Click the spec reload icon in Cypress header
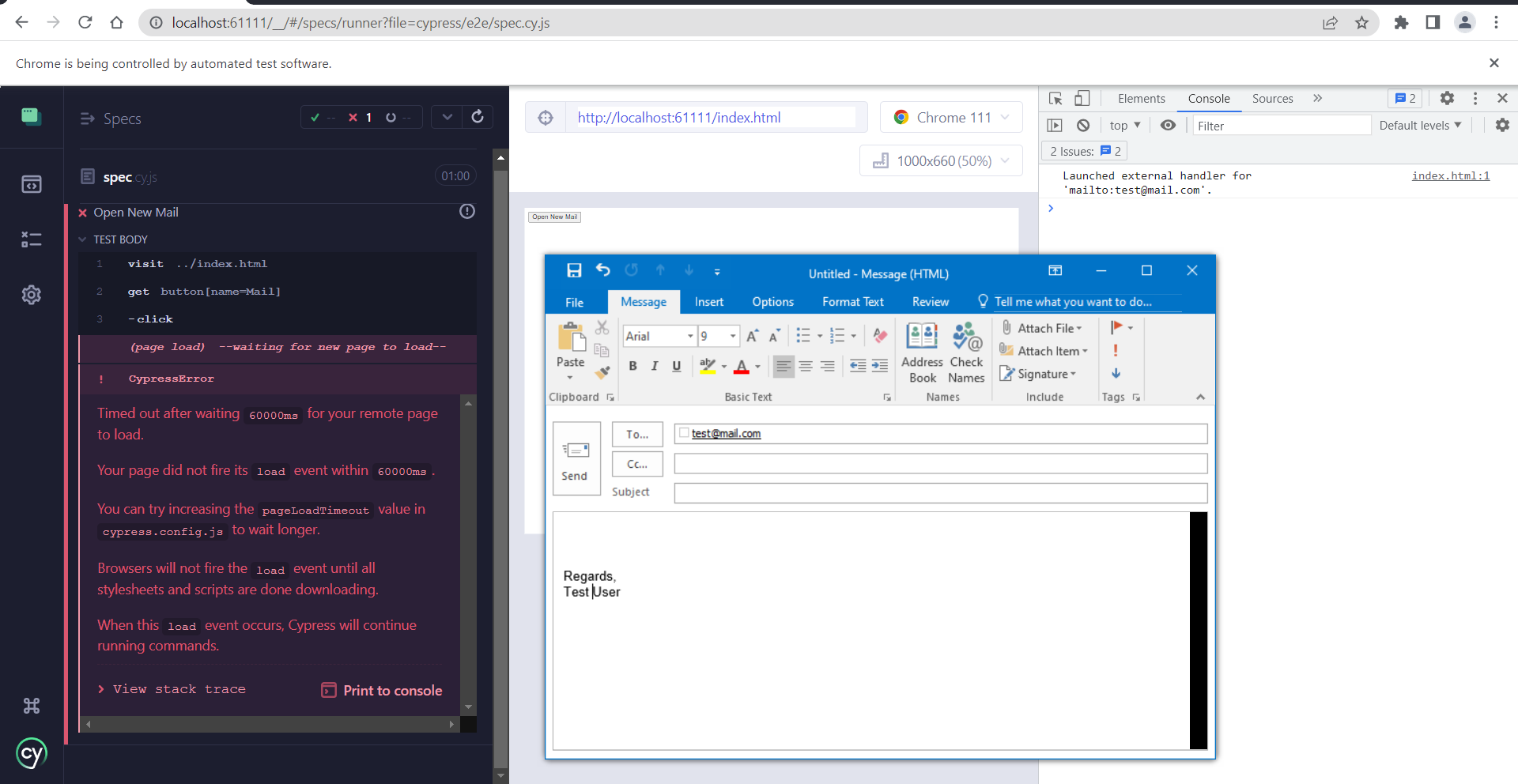Screen dimensions: 1518x784 coord(478,117)
